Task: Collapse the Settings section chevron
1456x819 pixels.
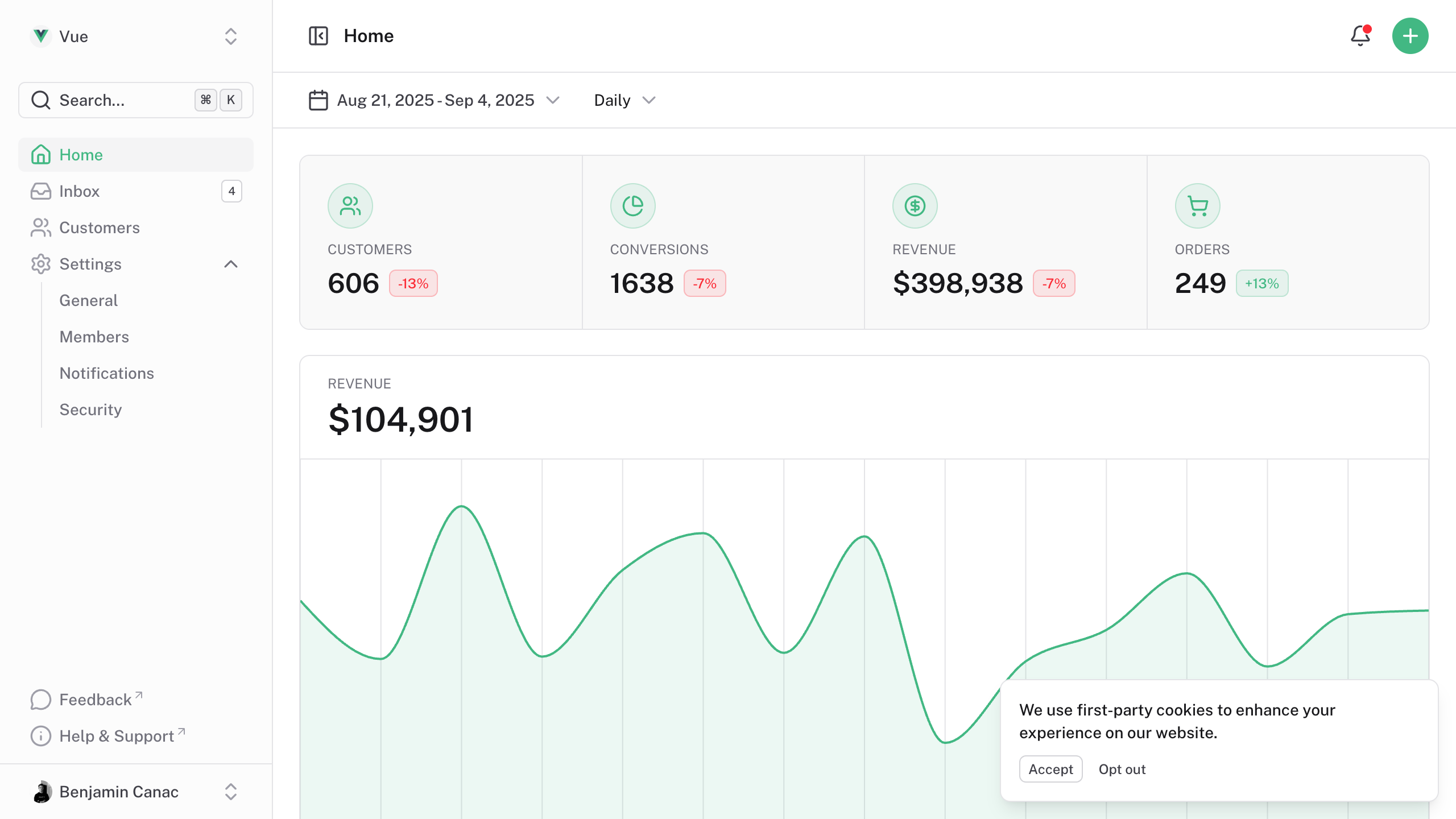Action: click(231, 264)
